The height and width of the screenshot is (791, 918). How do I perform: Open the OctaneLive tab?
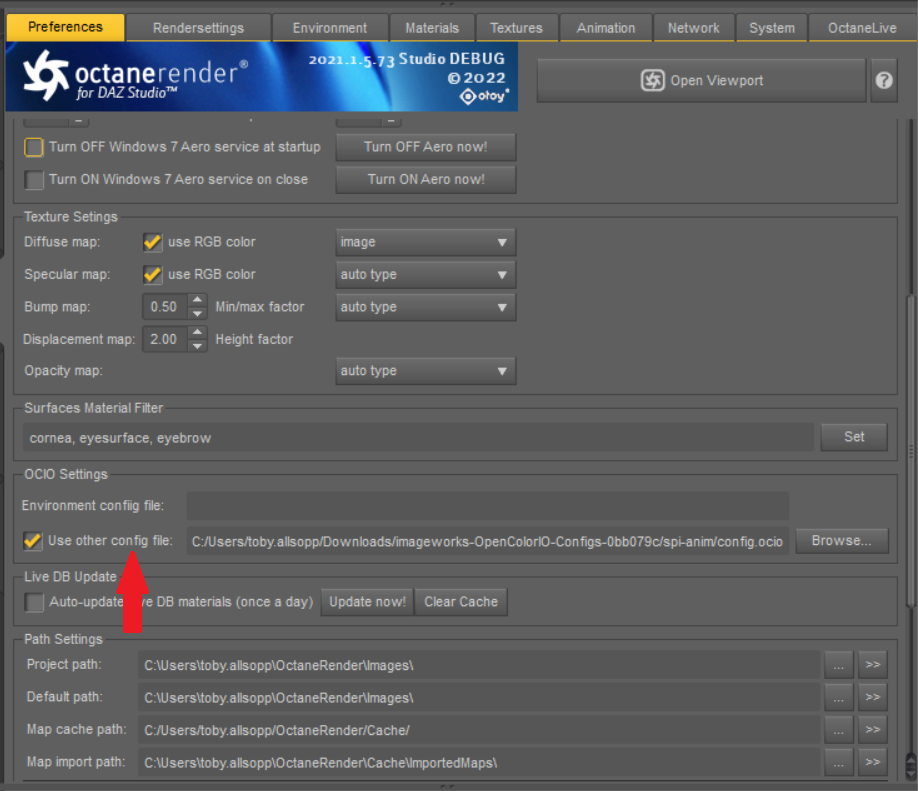[x=862, y=28]
